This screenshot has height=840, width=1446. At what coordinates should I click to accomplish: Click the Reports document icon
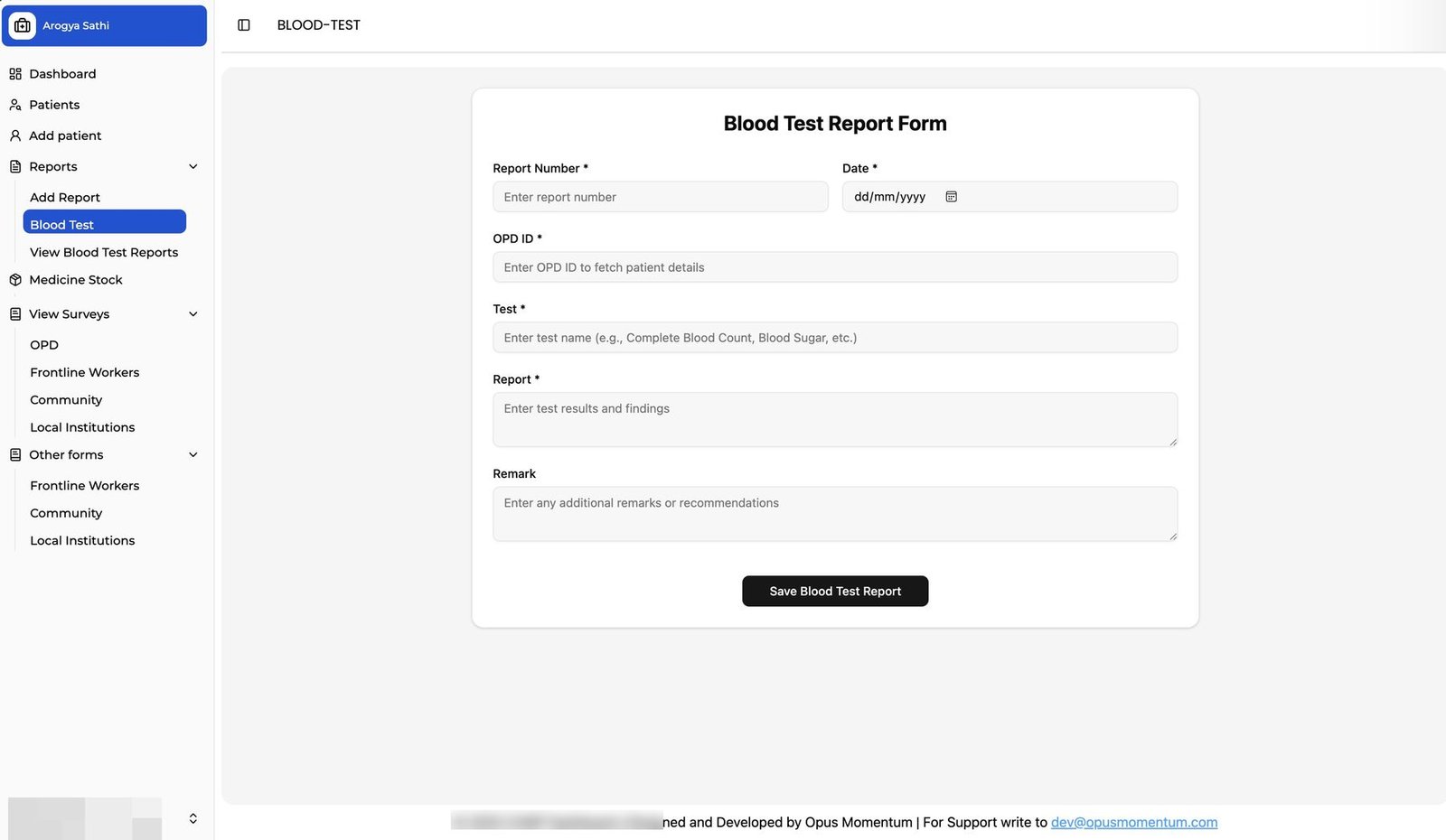click(15, 166)
